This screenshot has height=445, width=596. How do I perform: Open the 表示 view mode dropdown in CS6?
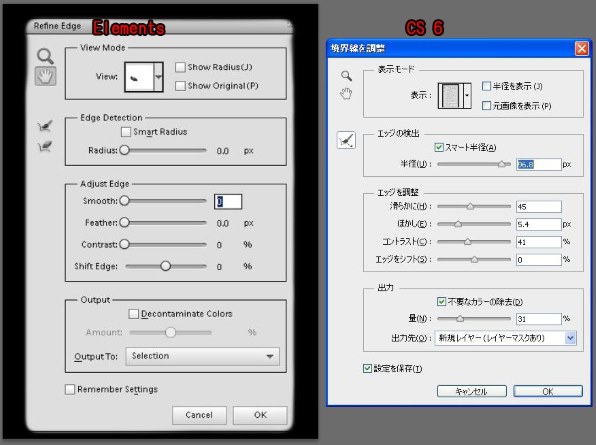tap(467, 96)
